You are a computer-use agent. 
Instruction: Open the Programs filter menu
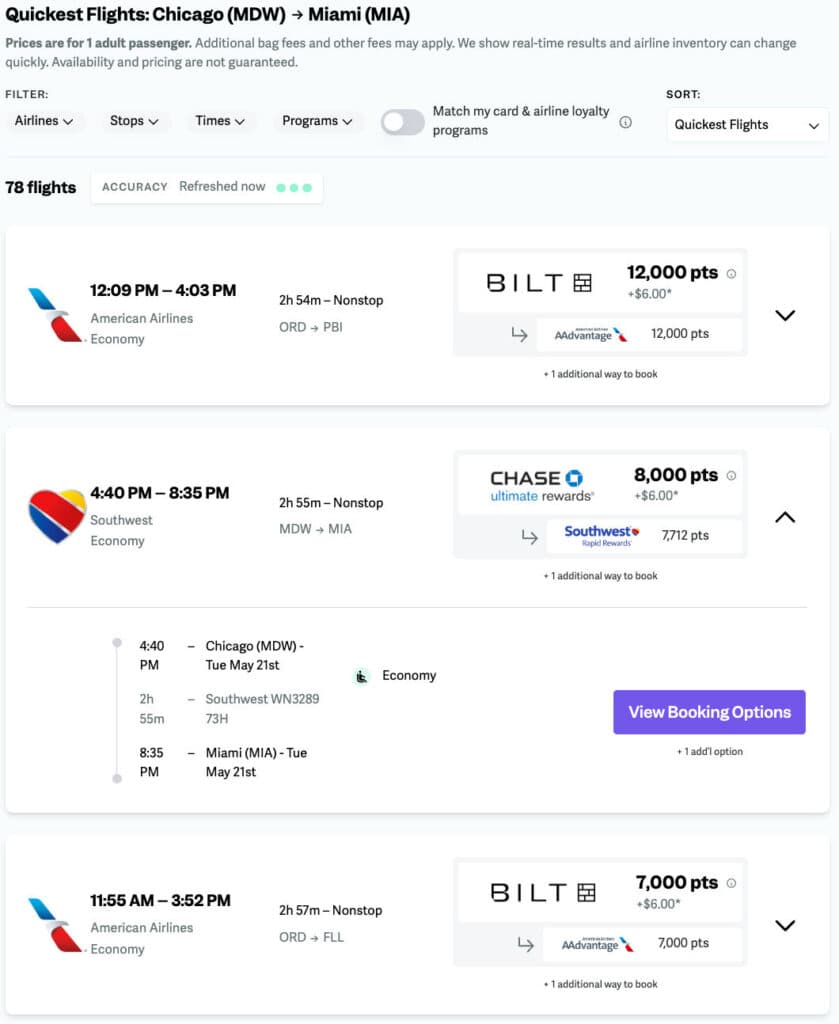[x=317, y=121]
